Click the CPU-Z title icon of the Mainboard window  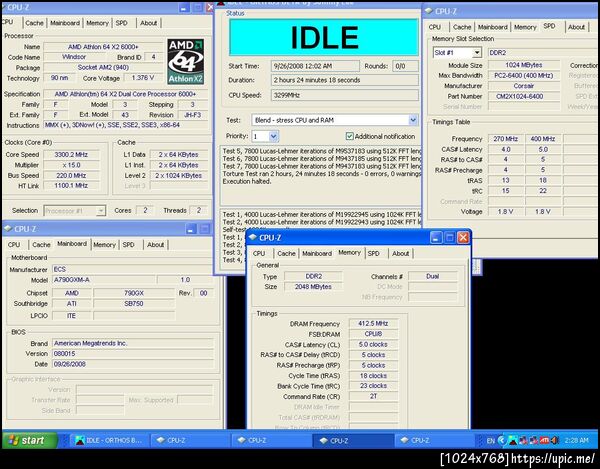[x=10, y=229]
